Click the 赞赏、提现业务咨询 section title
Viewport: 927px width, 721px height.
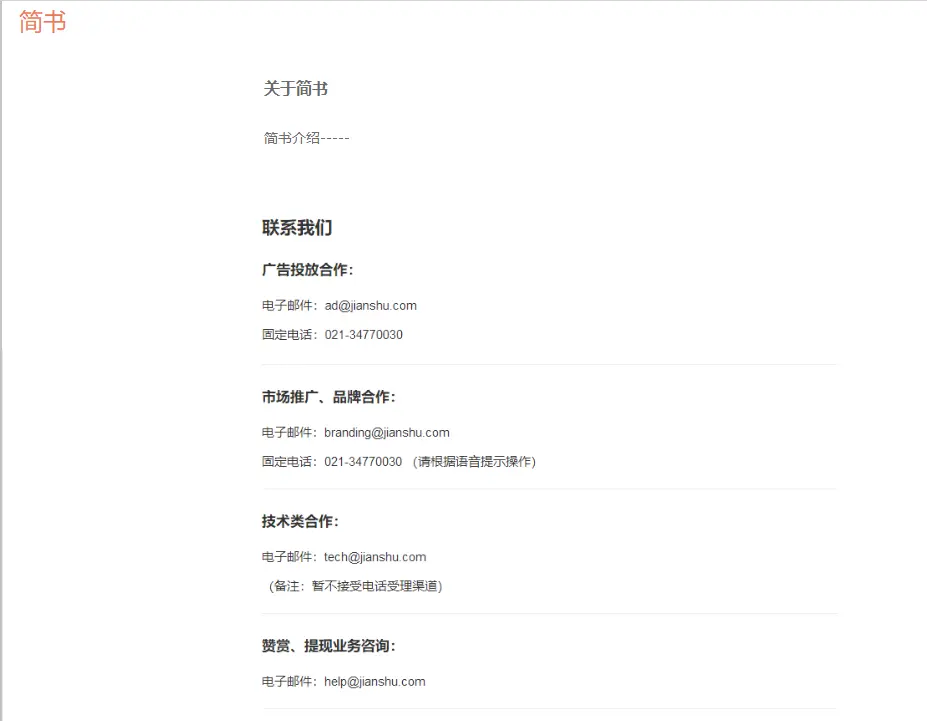coord(329,646)
